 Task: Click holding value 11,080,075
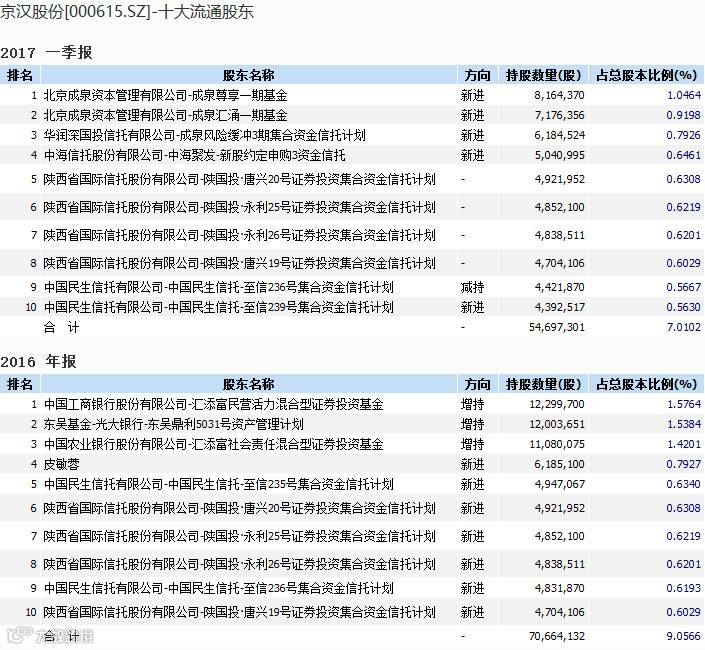click(557, 445)
